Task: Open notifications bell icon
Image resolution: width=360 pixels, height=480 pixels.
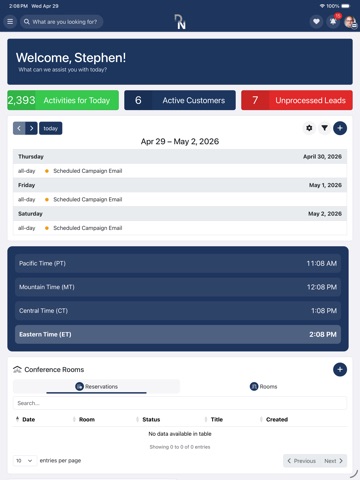Action: (333, 22)
